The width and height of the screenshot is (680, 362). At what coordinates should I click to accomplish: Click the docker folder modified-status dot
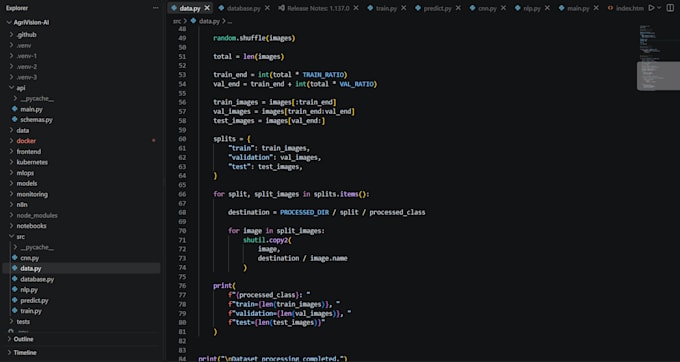coord(154,141)
